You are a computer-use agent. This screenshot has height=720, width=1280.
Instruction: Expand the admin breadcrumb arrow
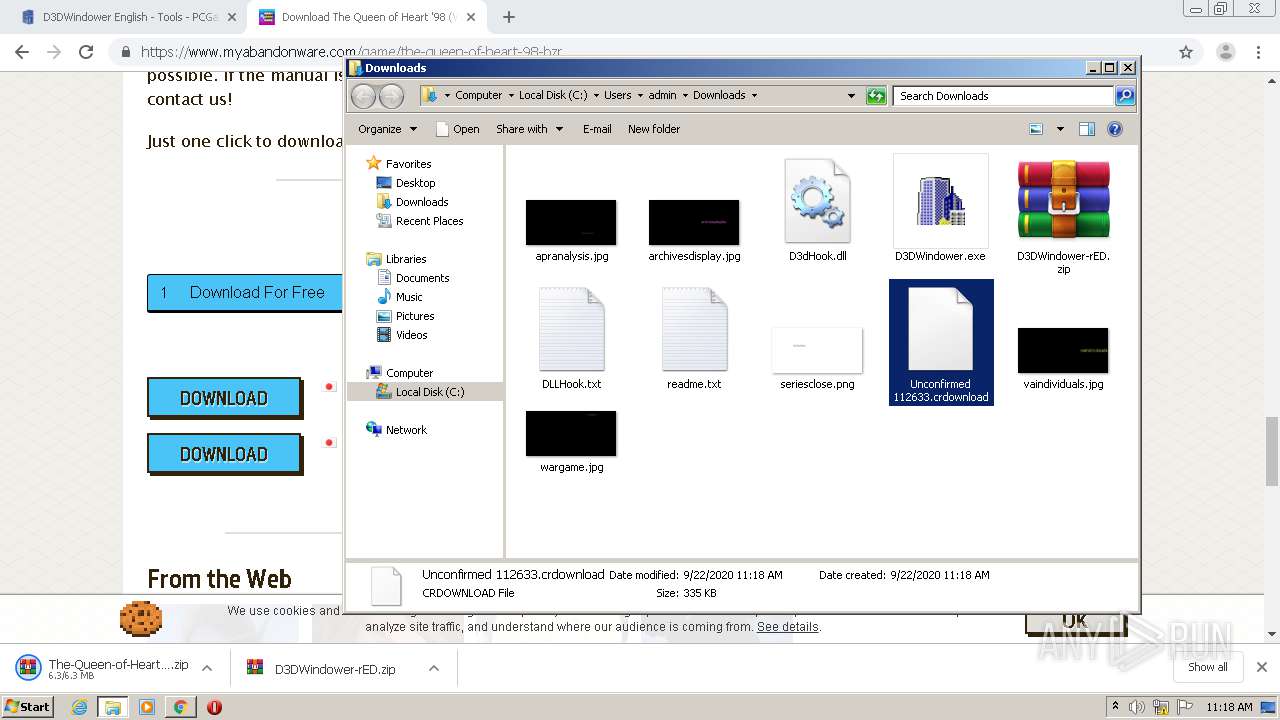[685, 96]
